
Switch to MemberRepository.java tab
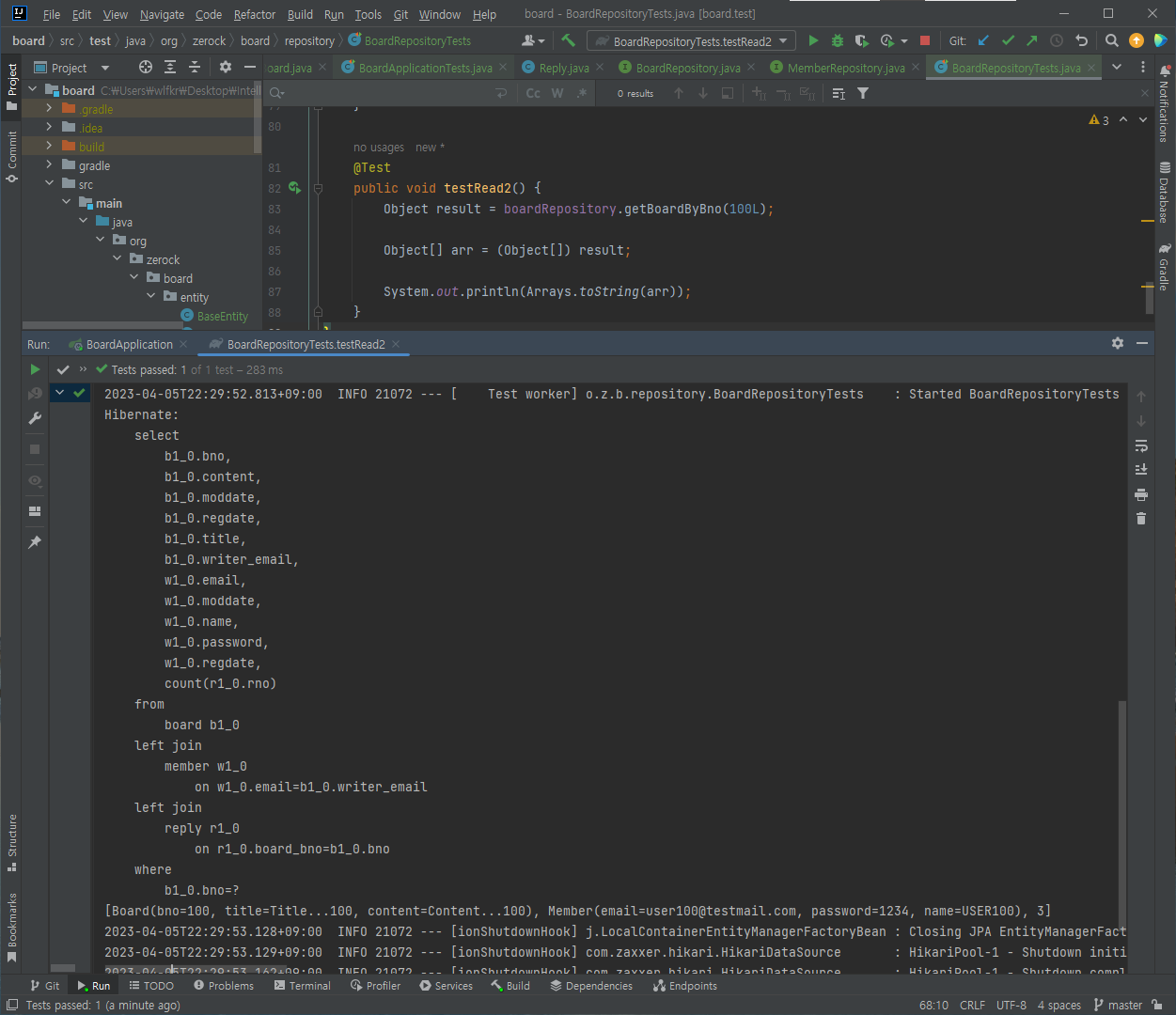(x=845, y=68)
